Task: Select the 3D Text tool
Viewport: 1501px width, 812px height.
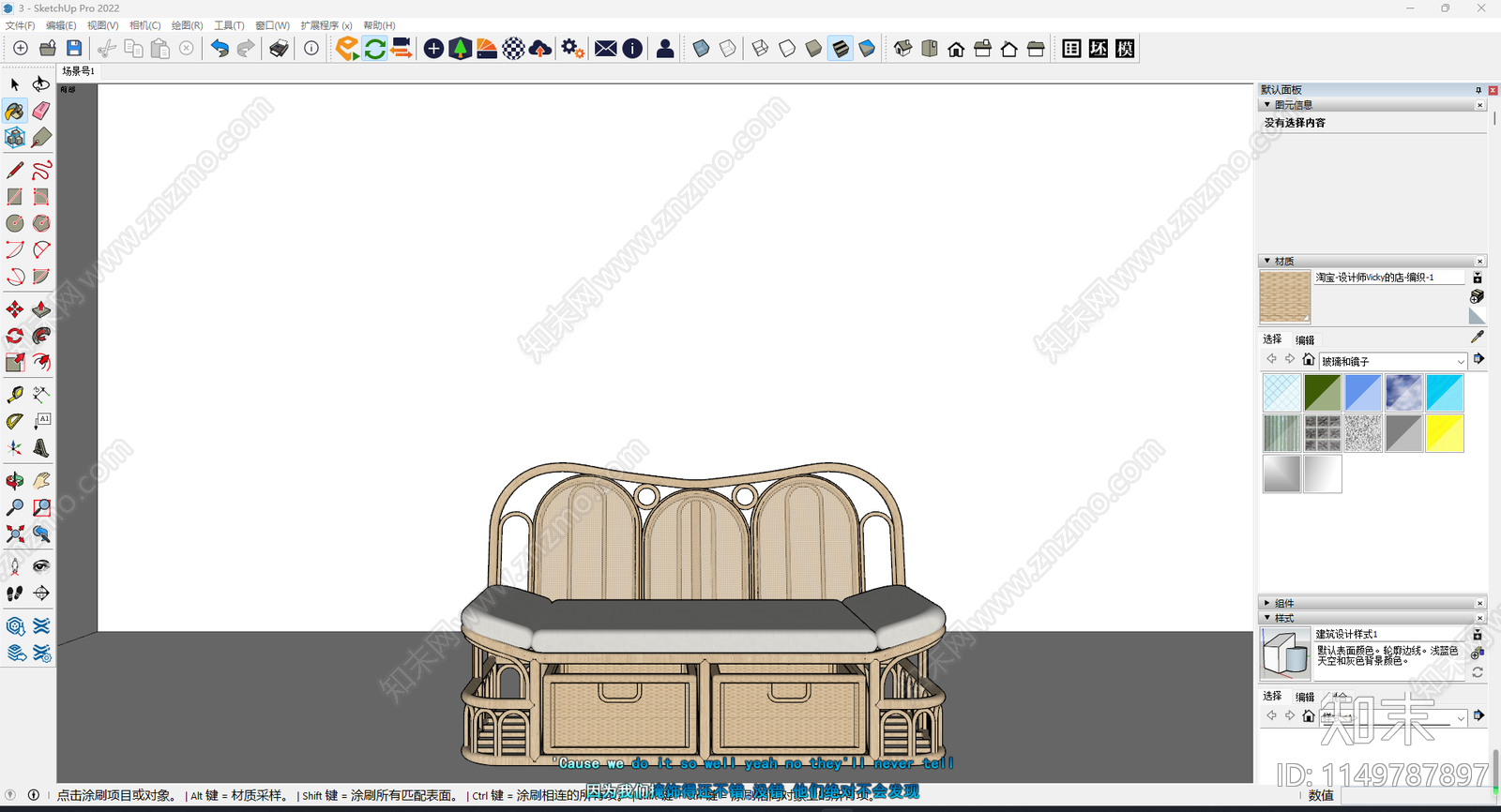Action: pyautogui.click(x=41, y=448)
